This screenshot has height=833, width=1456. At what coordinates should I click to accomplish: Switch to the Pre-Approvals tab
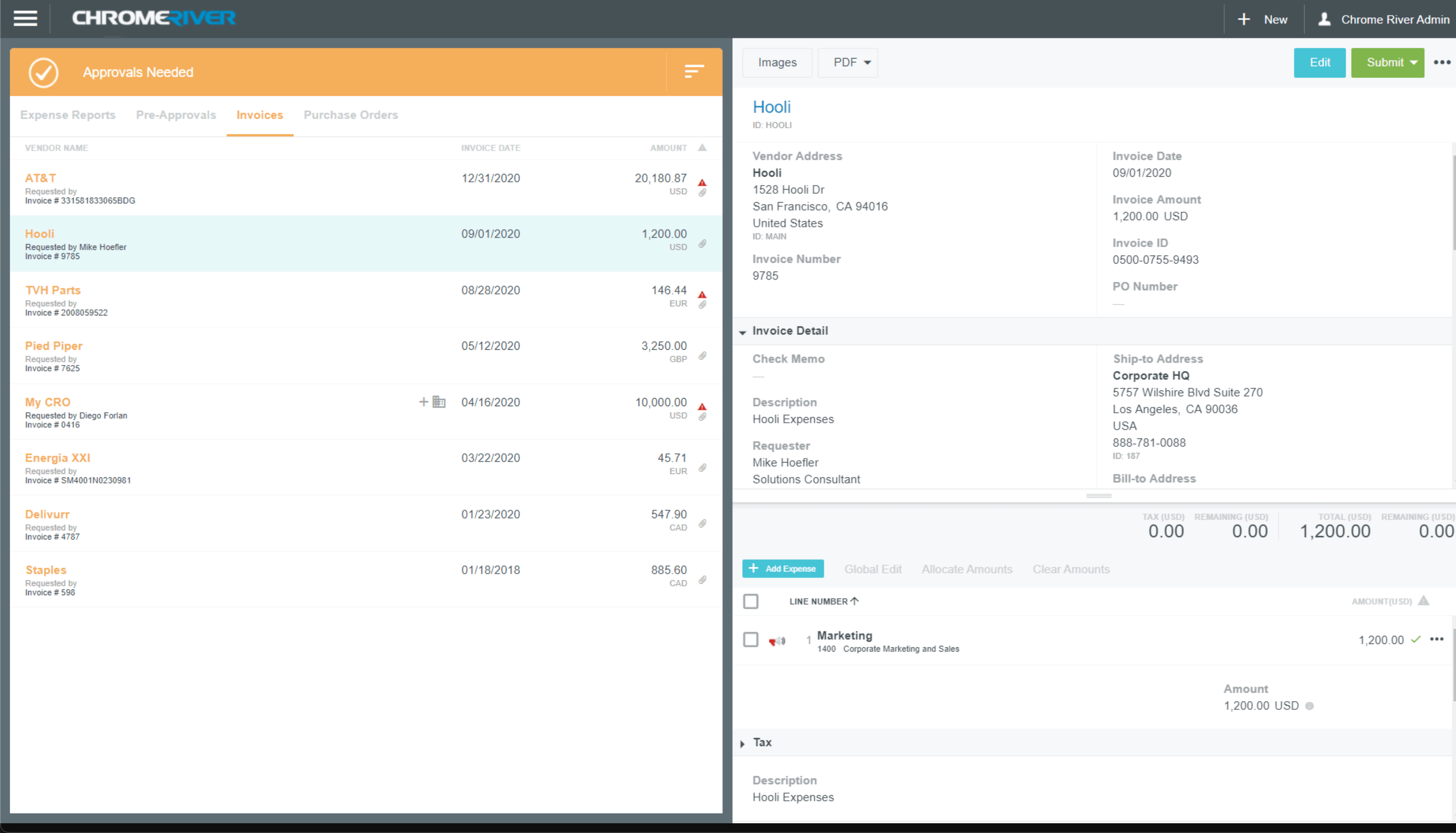(x=176, y=115)
